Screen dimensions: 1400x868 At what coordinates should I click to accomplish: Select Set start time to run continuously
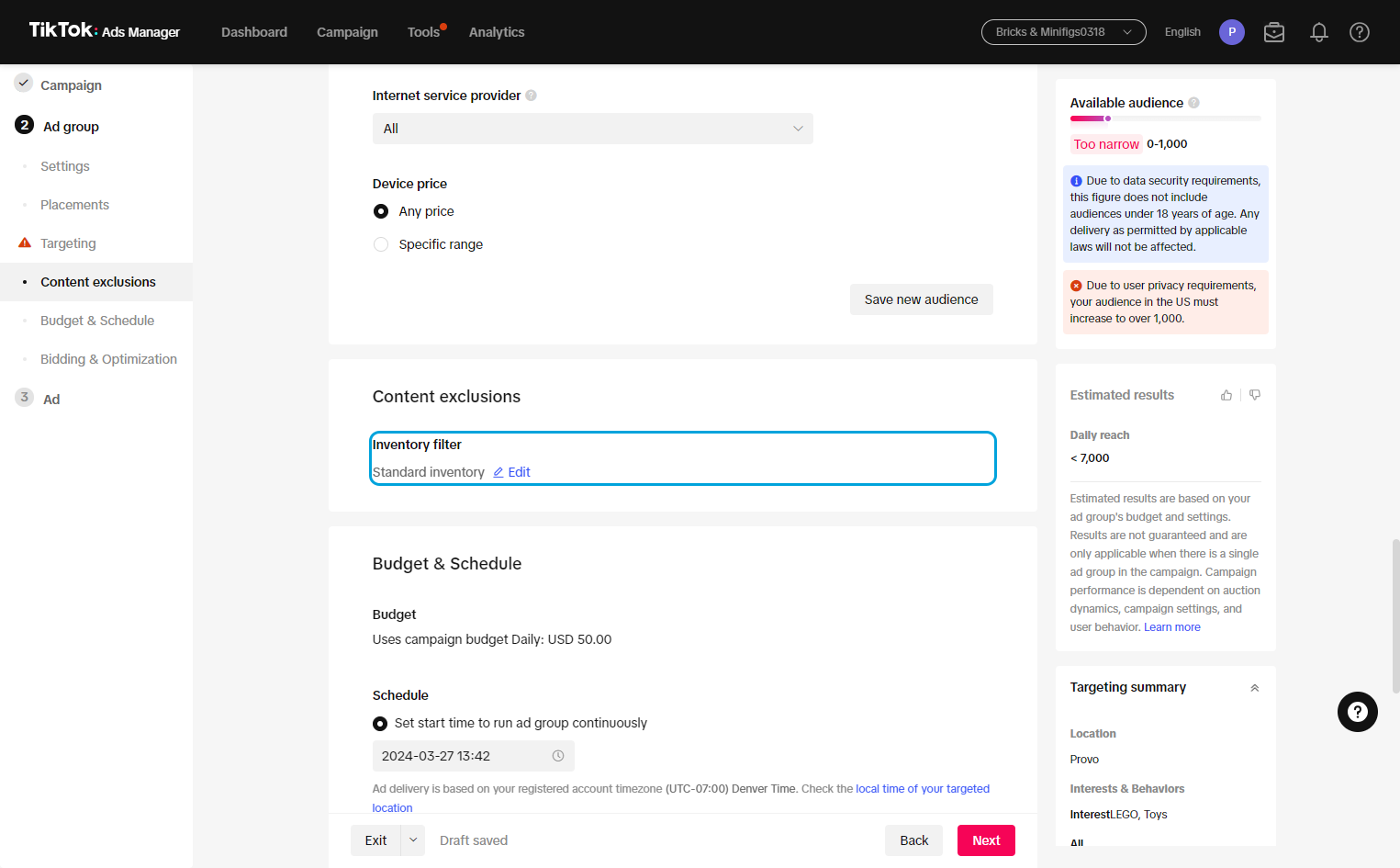click(380, 724)
